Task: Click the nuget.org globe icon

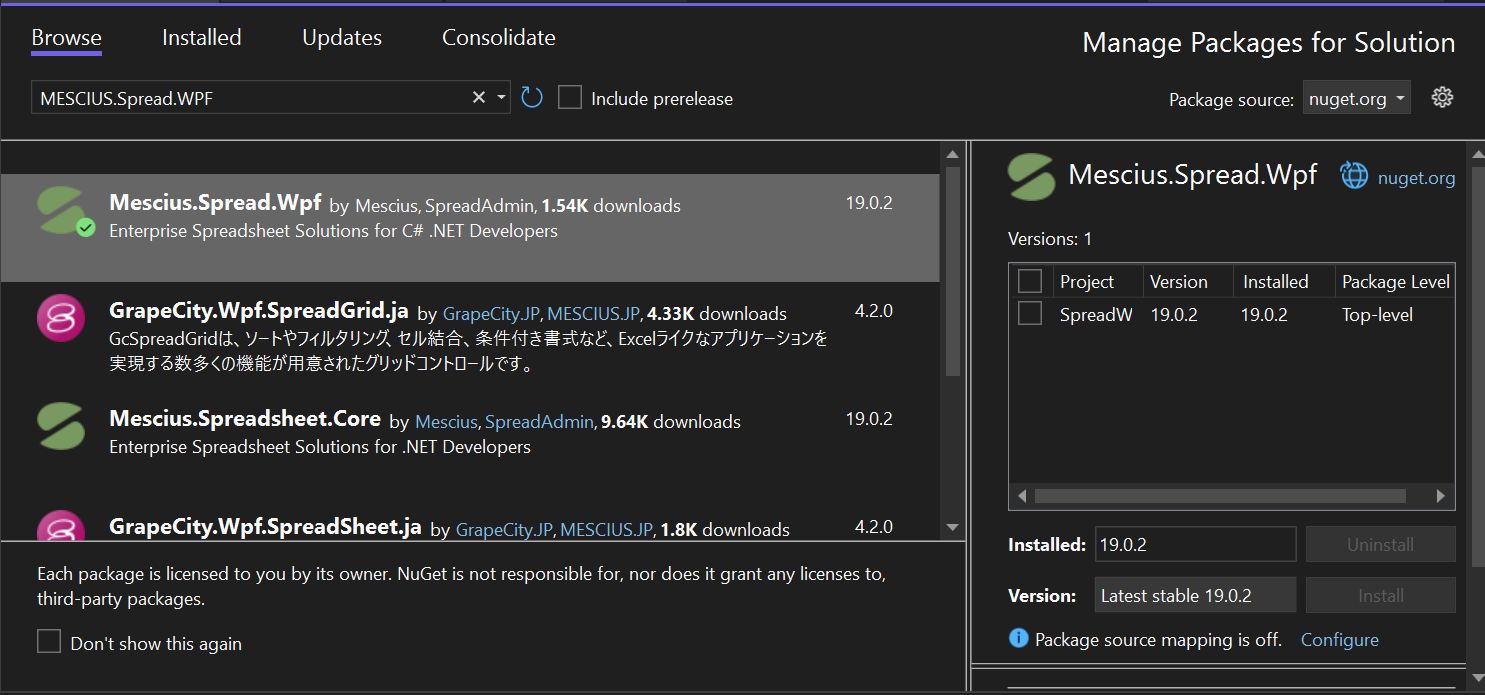Action: (x=1354, y=176)
